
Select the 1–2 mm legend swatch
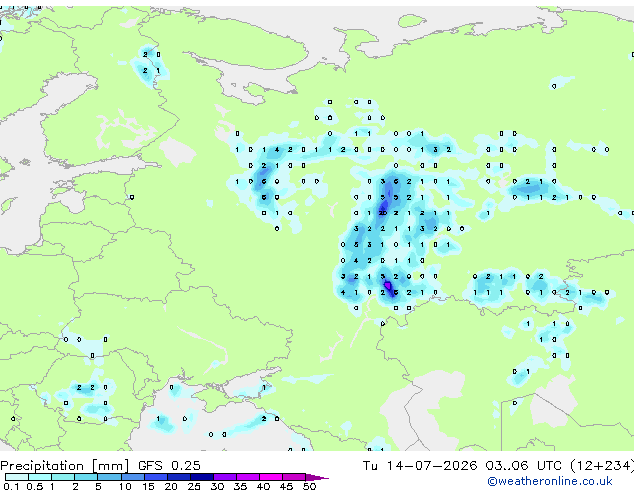click(x=63, y=477)
